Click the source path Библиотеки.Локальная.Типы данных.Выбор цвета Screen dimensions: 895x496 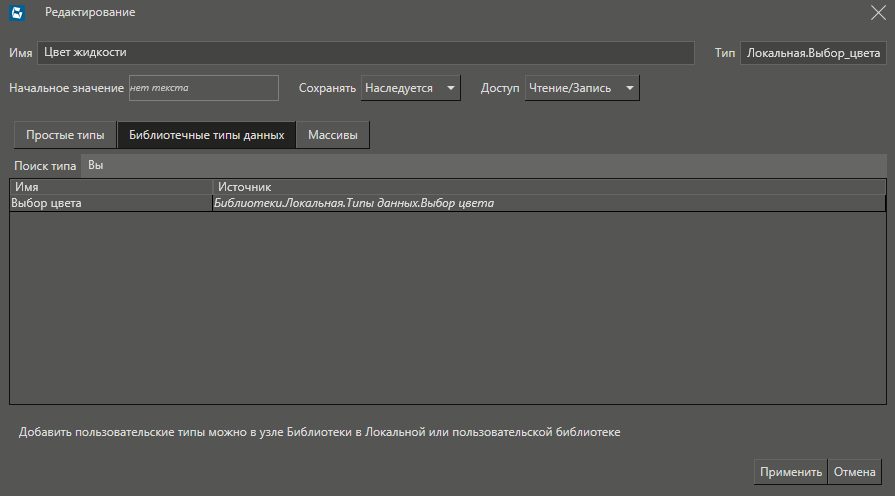tap(355, 203)
